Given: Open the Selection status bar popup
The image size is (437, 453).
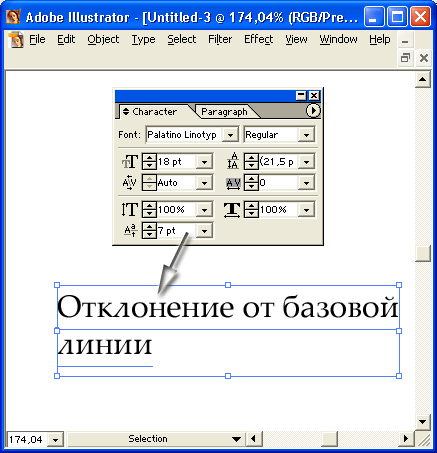Looking at the screenshot, I should tap(236, 439).
